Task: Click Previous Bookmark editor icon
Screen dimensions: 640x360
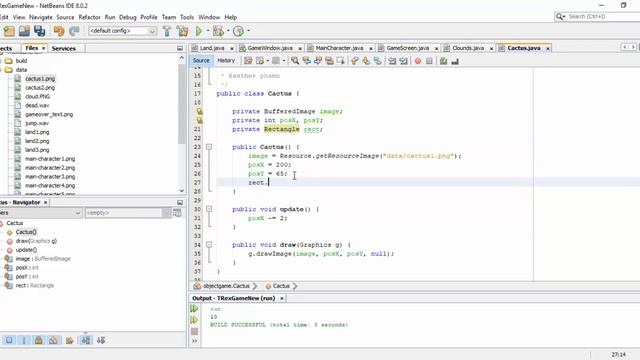Action: 354,61
